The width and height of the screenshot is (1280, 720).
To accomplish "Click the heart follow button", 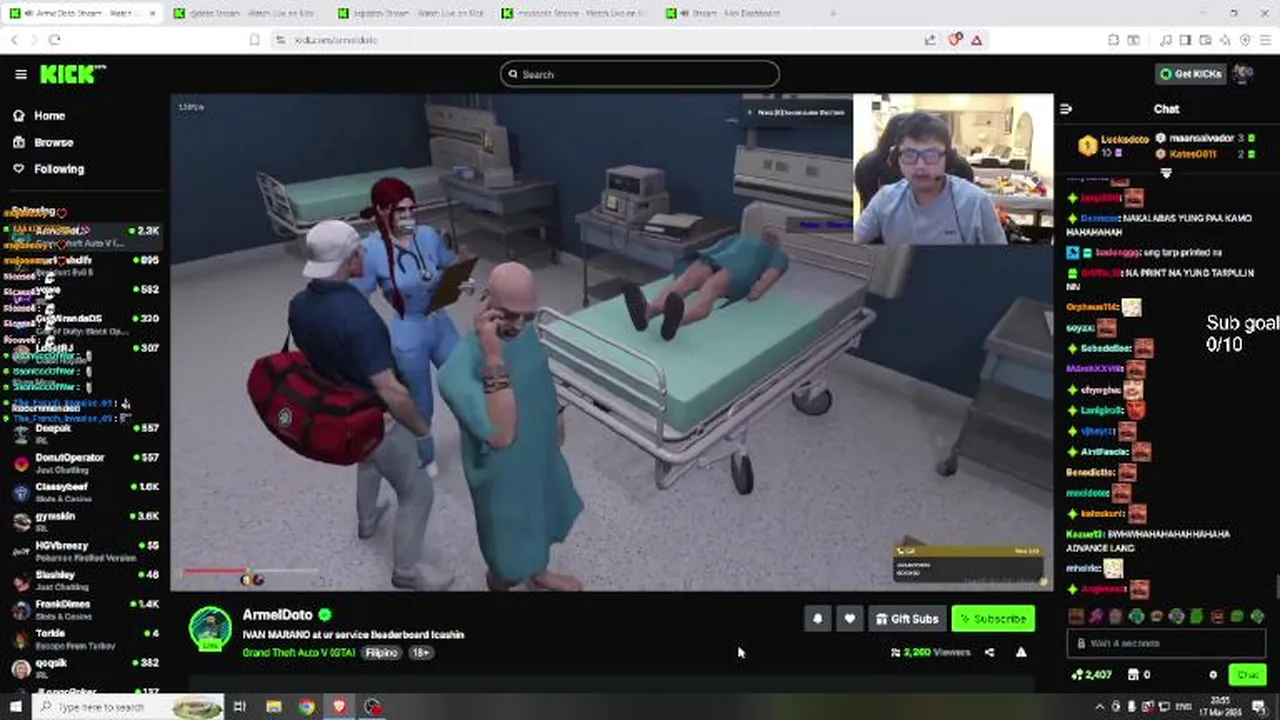I will [x=849, y=619].
